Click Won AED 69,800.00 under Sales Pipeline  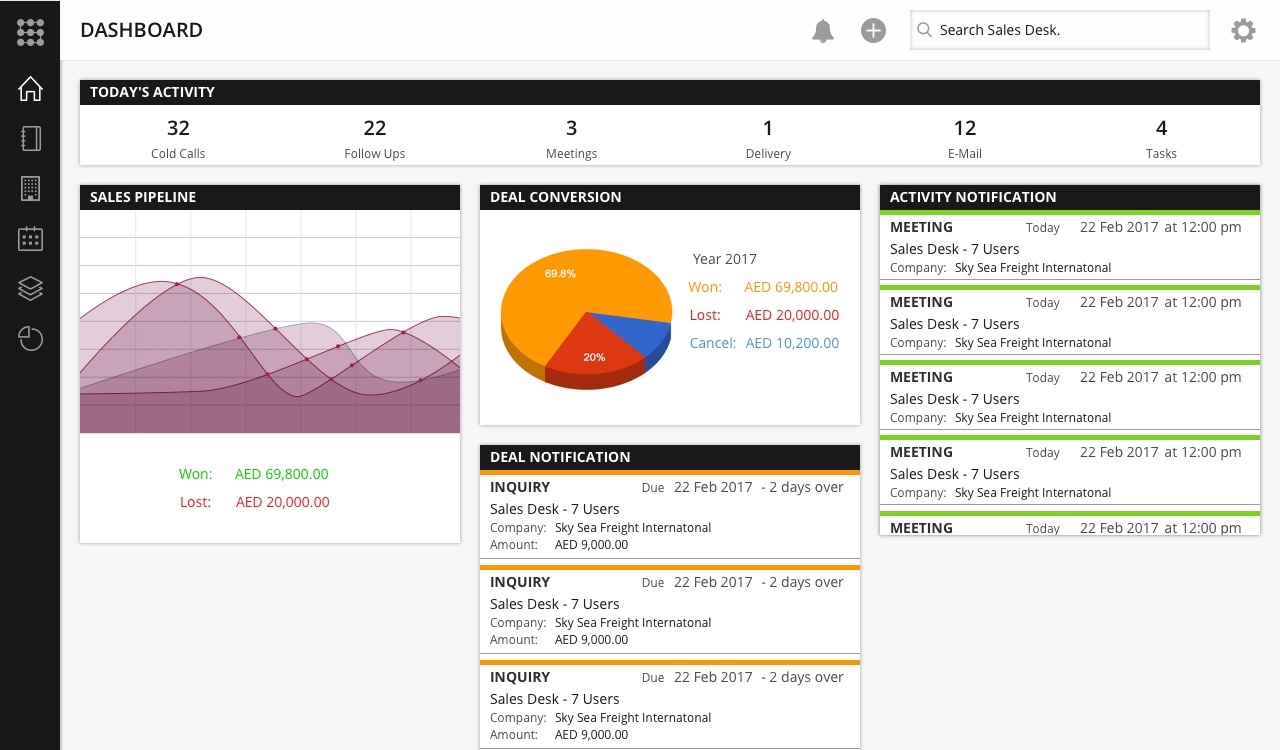(x=253, y=474)
